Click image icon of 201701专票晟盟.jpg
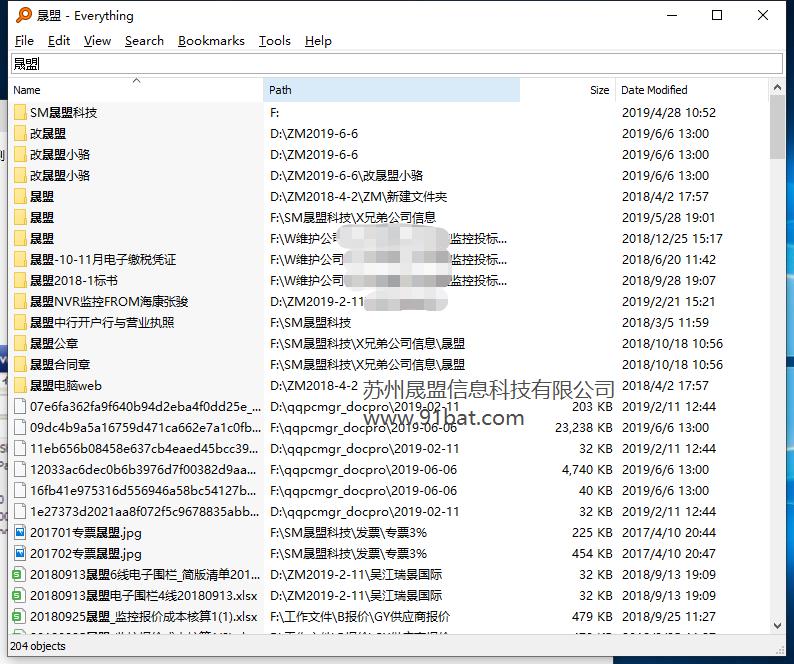Screen dimensions: 794x664 pyautogui.click(x=20, y=533)
